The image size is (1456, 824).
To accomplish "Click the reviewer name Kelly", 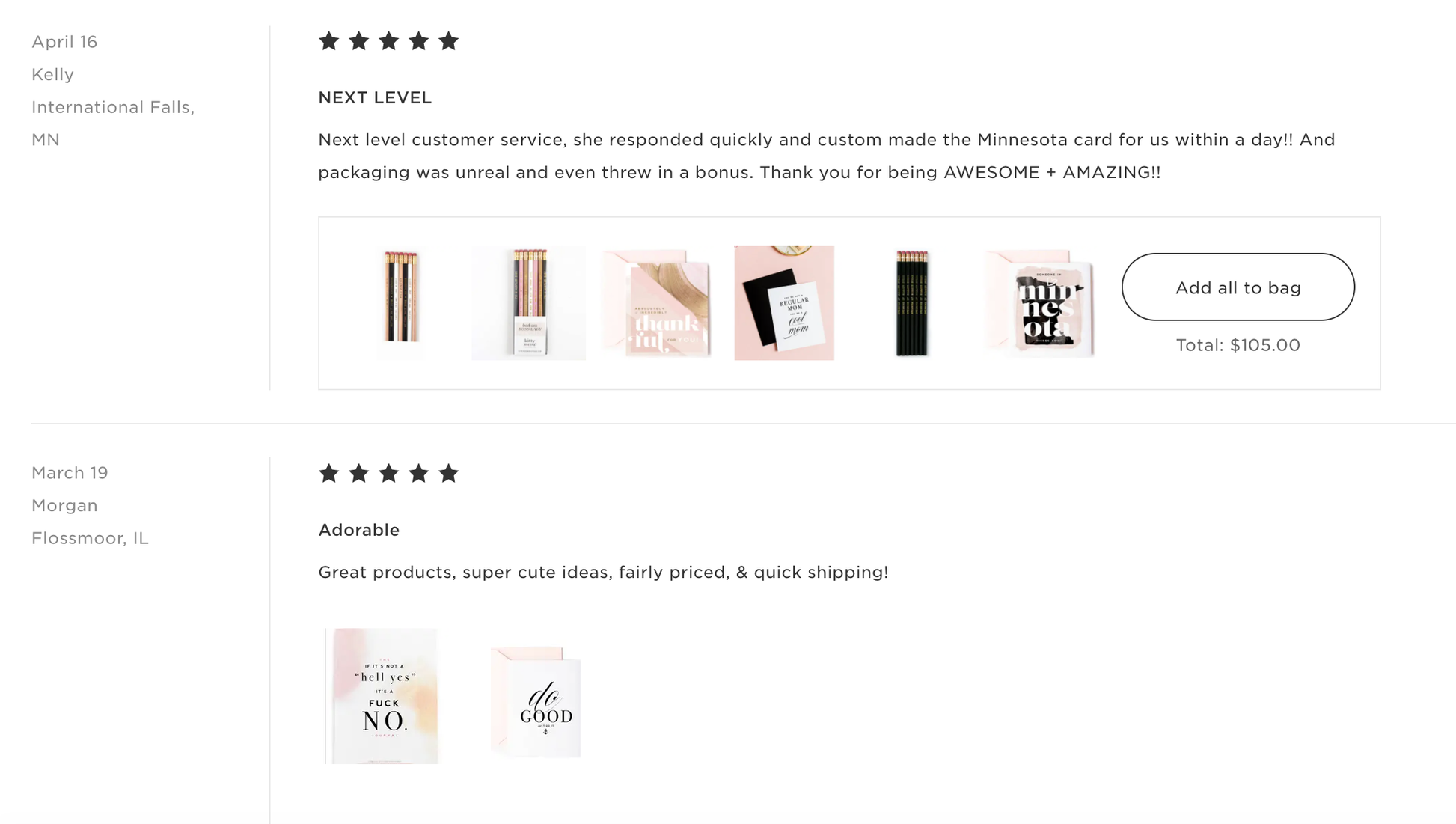I will click(52, 75).
